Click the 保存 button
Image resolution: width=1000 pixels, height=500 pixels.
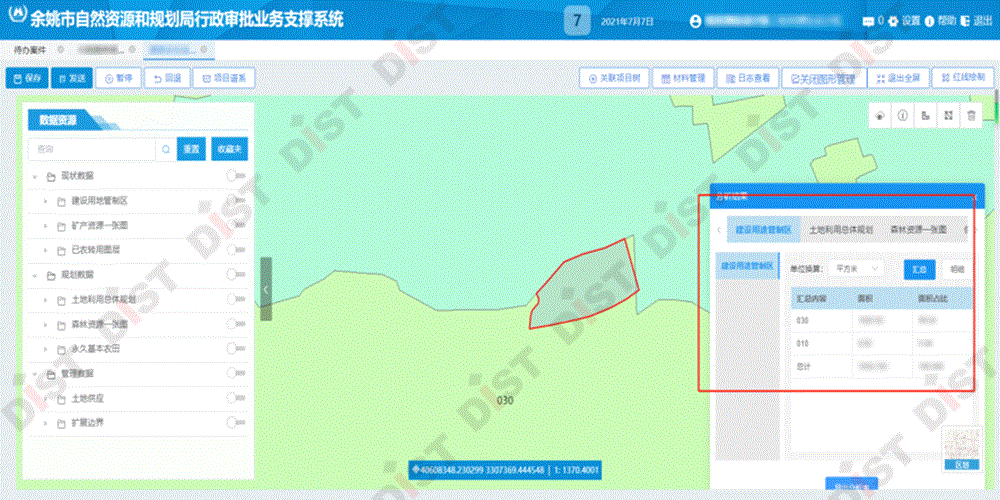[x=26, y=78]
